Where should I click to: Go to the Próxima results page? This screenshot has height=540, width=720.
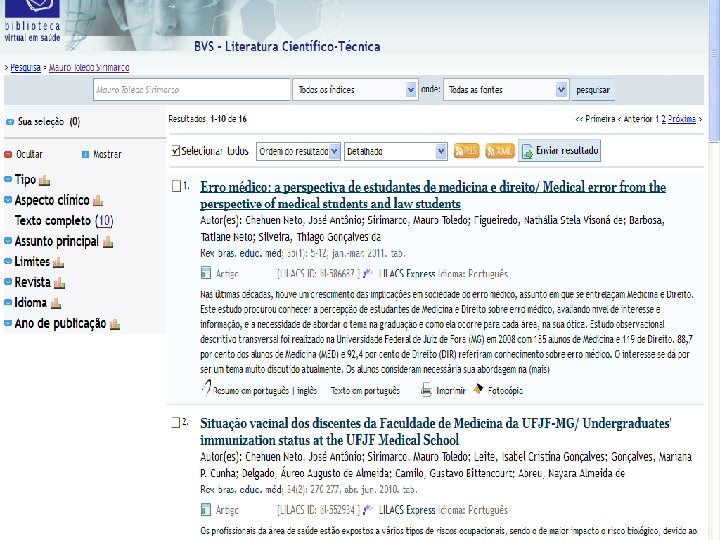pyautogui.click(x=681, y=119)
